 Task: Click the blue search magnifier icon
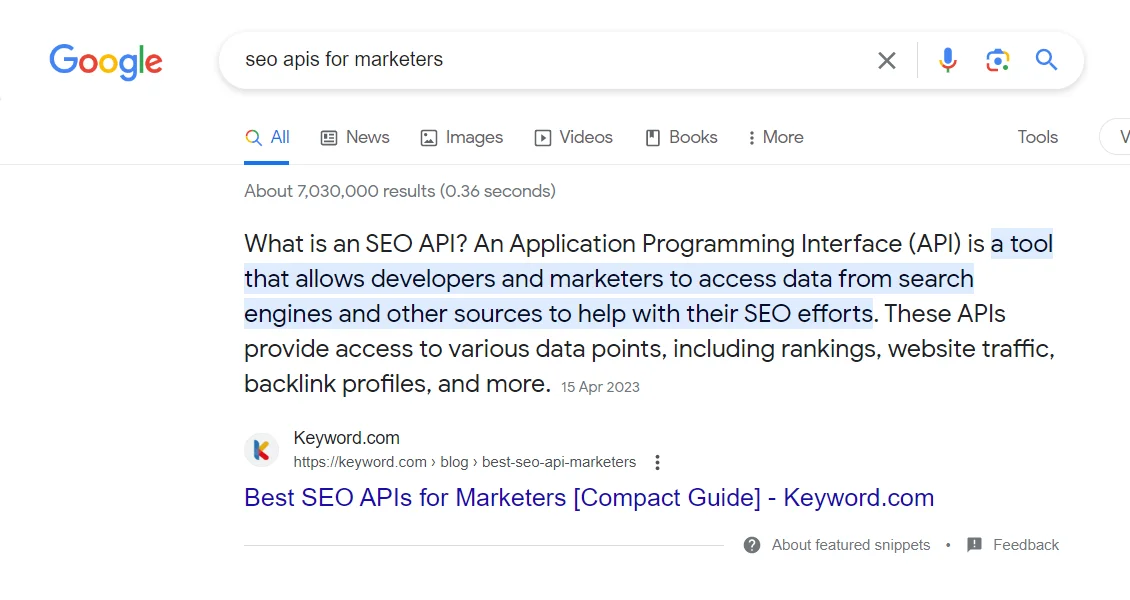tap(1046, 60)
